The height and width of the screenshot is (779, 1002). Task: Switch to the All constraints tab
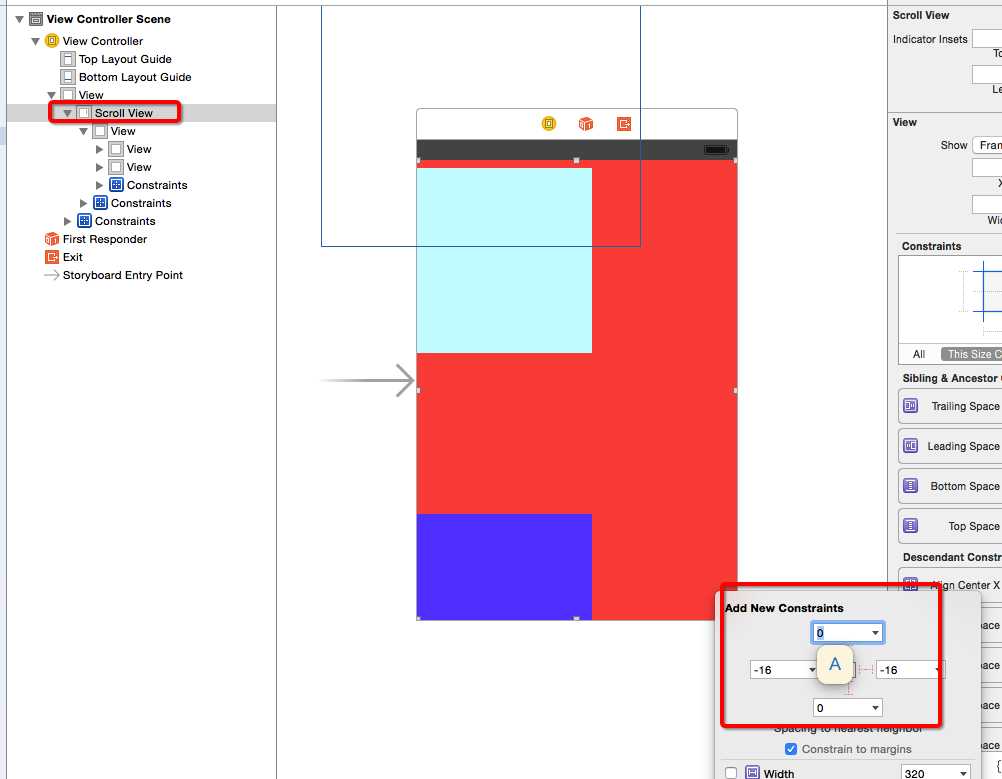pos(919,354)
